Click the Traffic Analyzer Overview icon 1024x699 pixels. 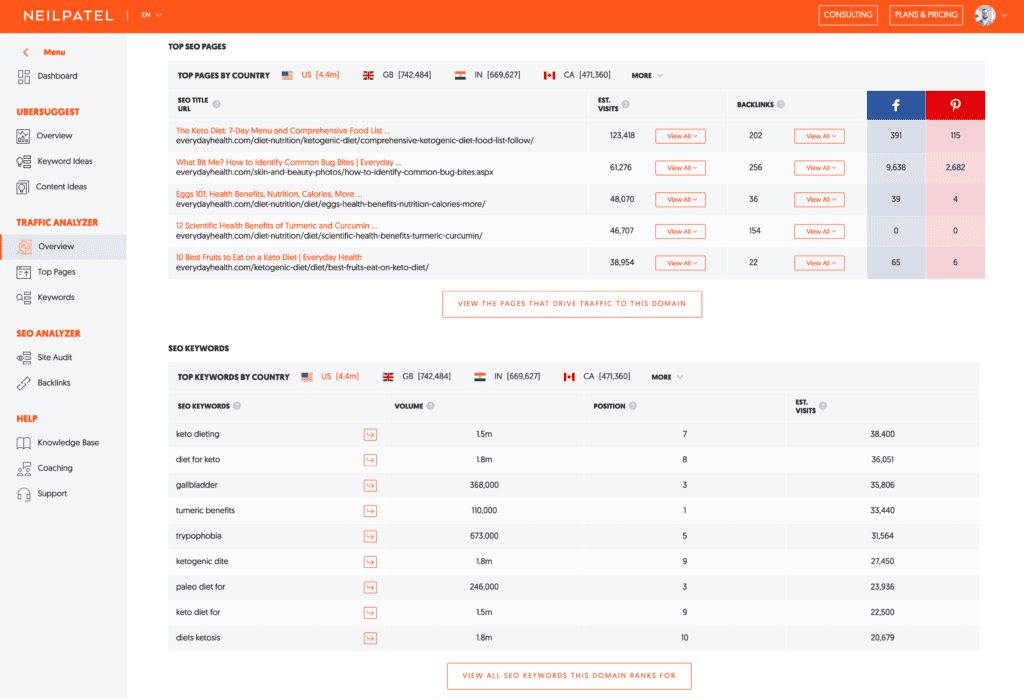coord(24,247)
